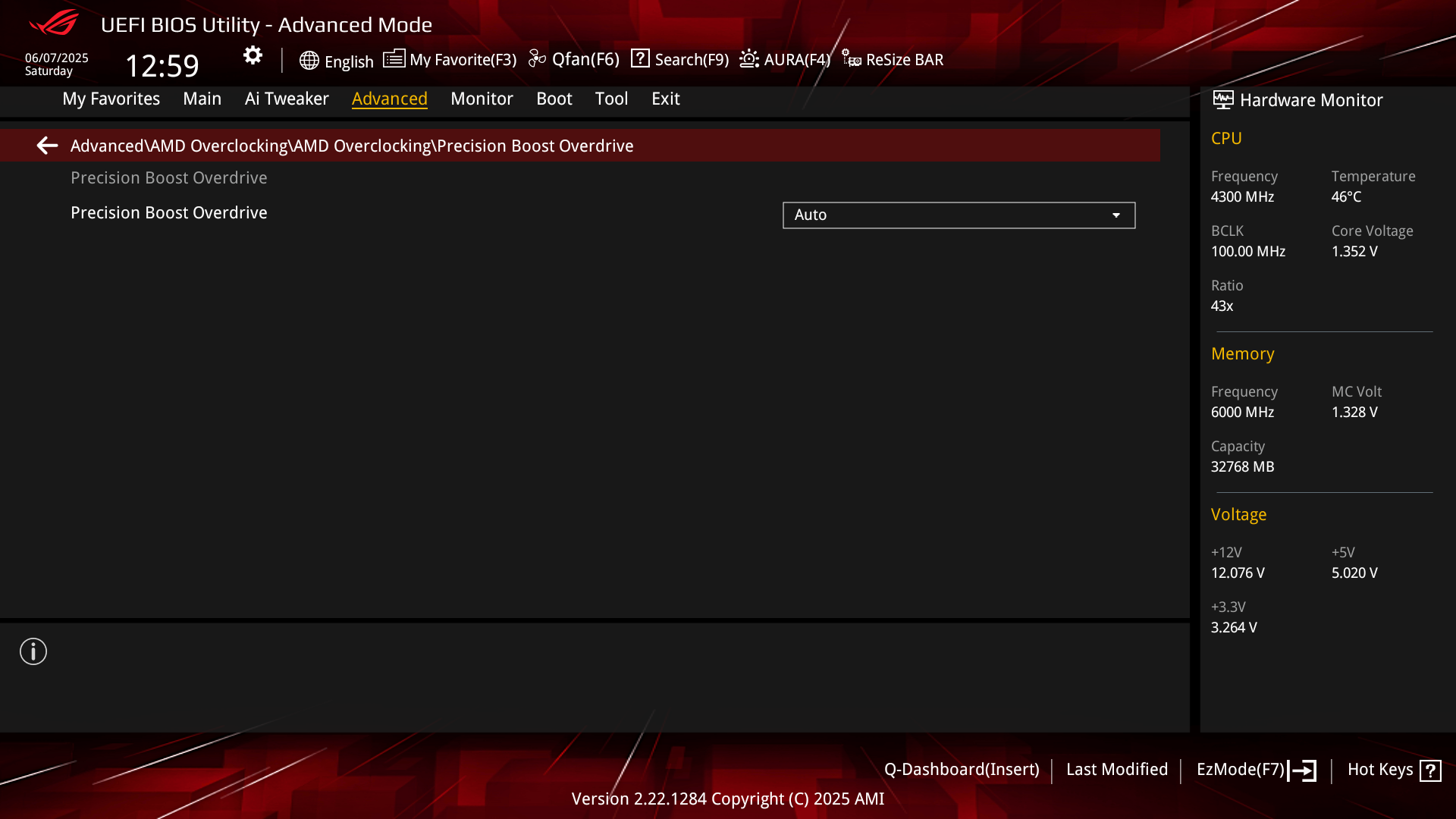Open Search(F9) function
This screenshot has width=1456, height=819.
[x=692, y=59]
